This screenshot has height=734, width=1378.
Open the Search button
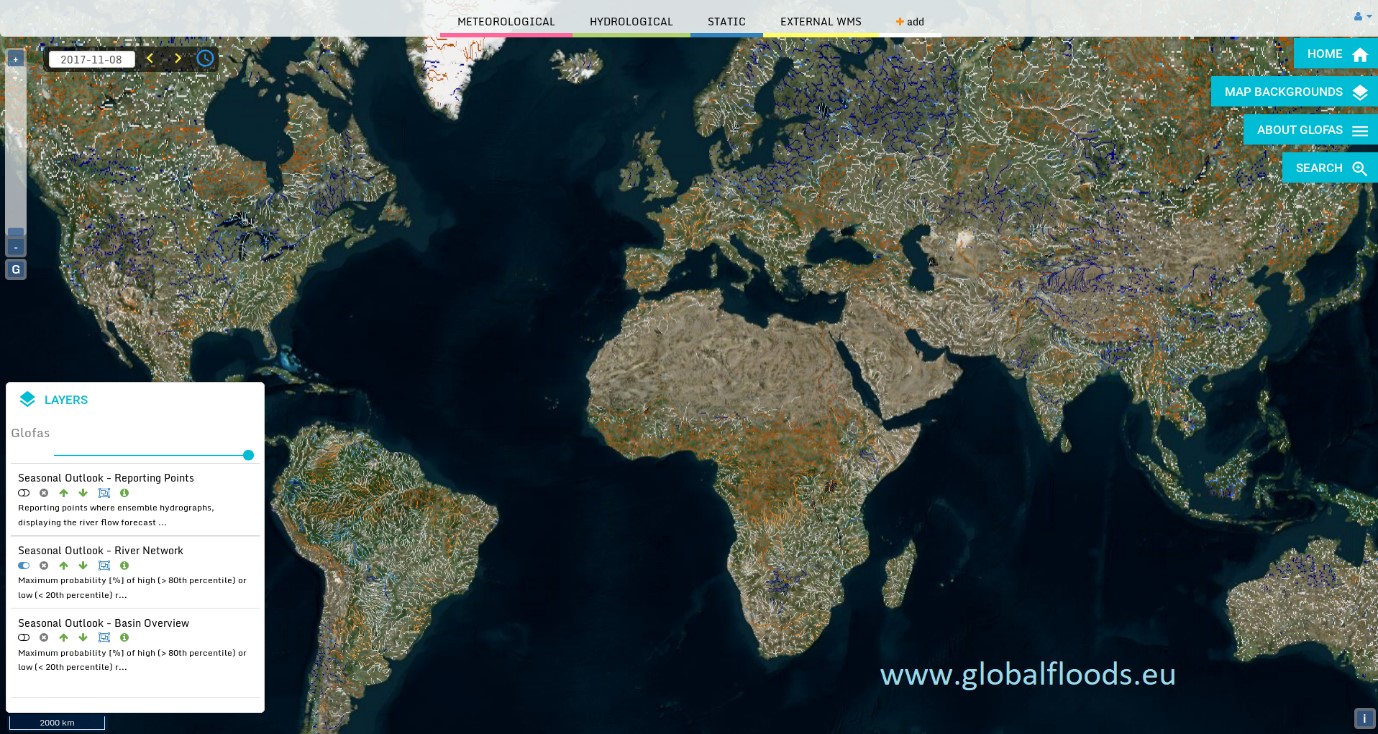1329,168
